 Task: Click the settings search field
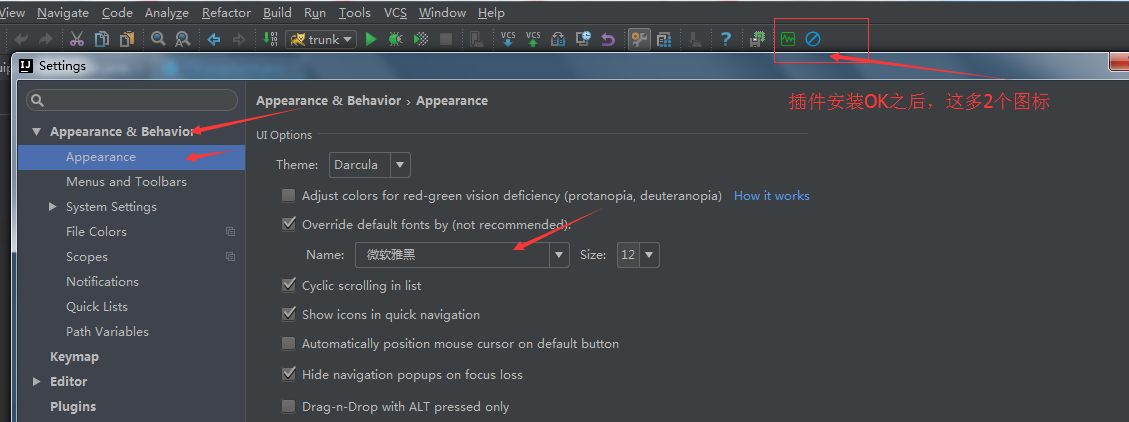[132, 100]
